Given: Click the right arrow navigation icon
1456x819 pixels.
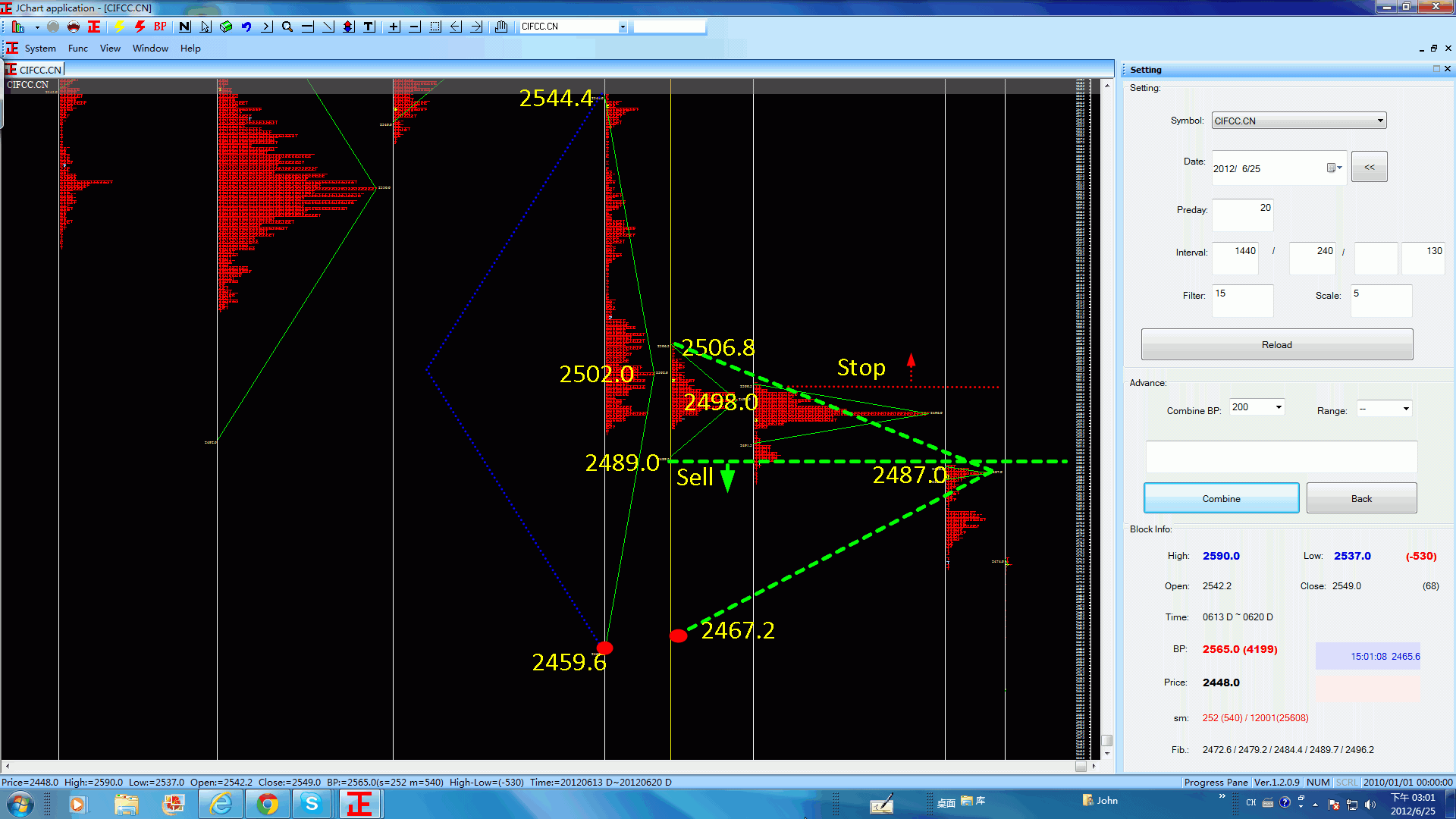Looking at the screenshot, I should (x=476, y=27).
